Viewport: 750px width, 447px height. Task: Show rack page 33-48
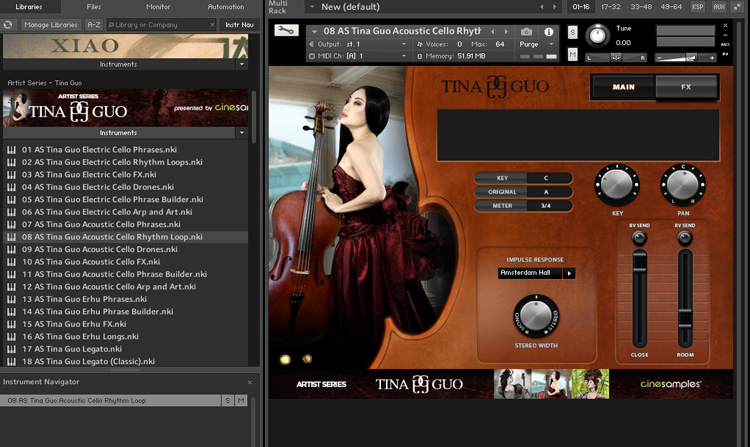641,7
